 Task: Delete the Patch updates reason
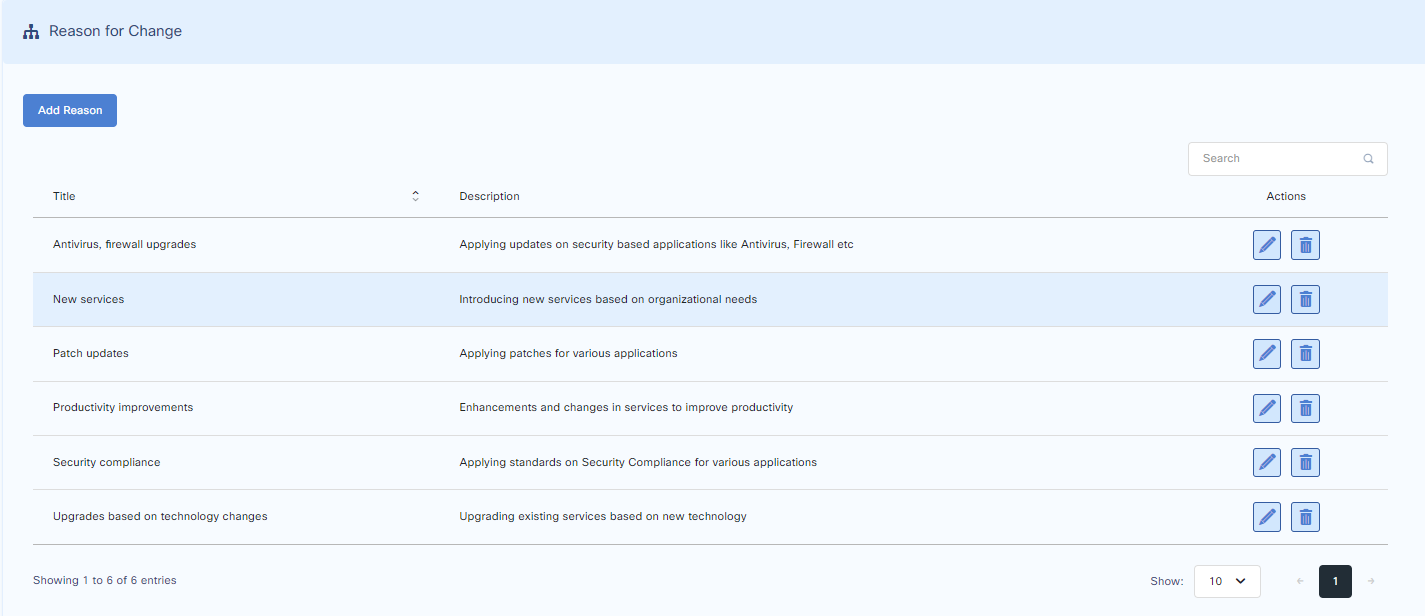[x=1305, y=353]
